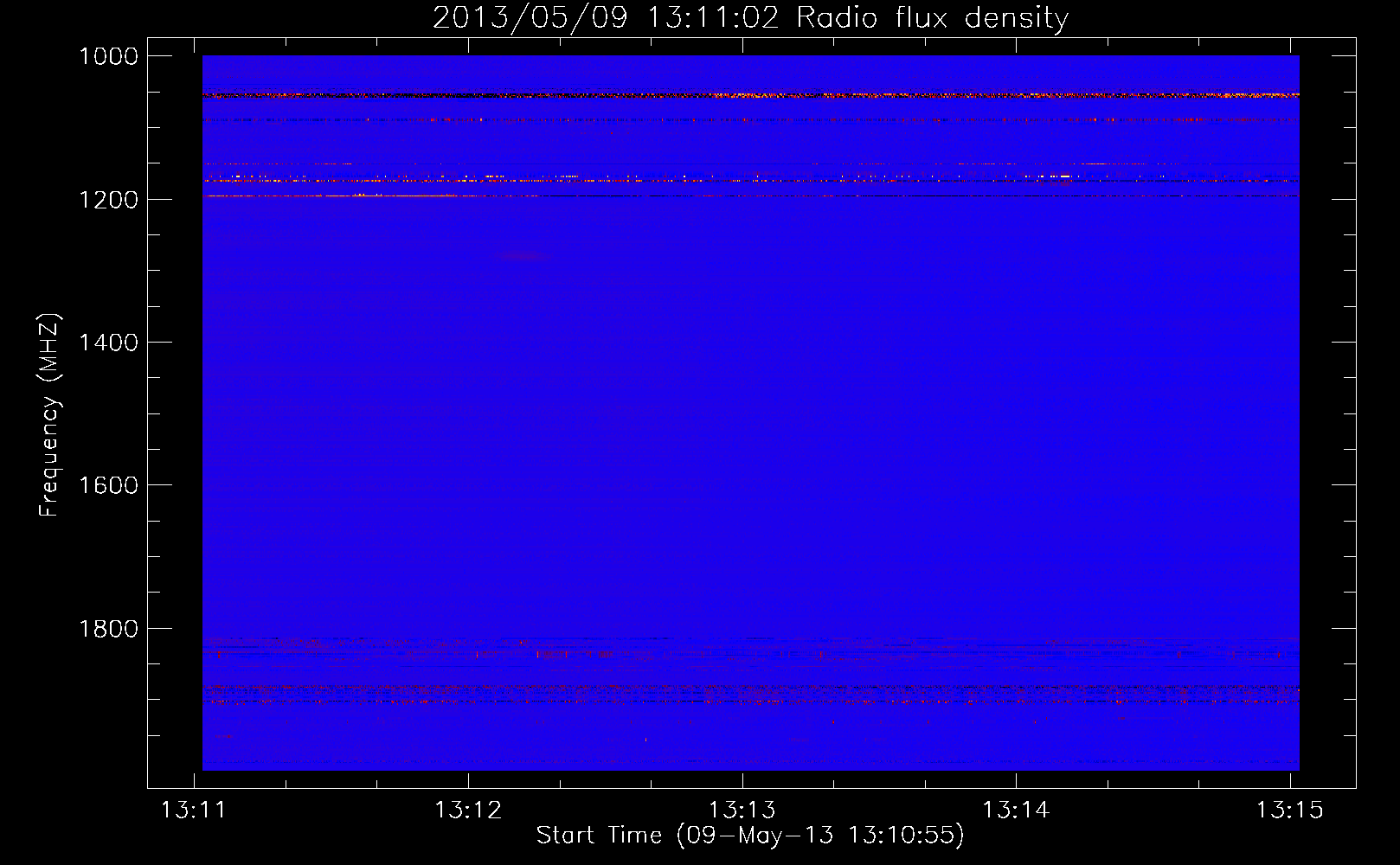Click the 13:11 time tick label
This screenshot has width=1400, height=865.
194,810
